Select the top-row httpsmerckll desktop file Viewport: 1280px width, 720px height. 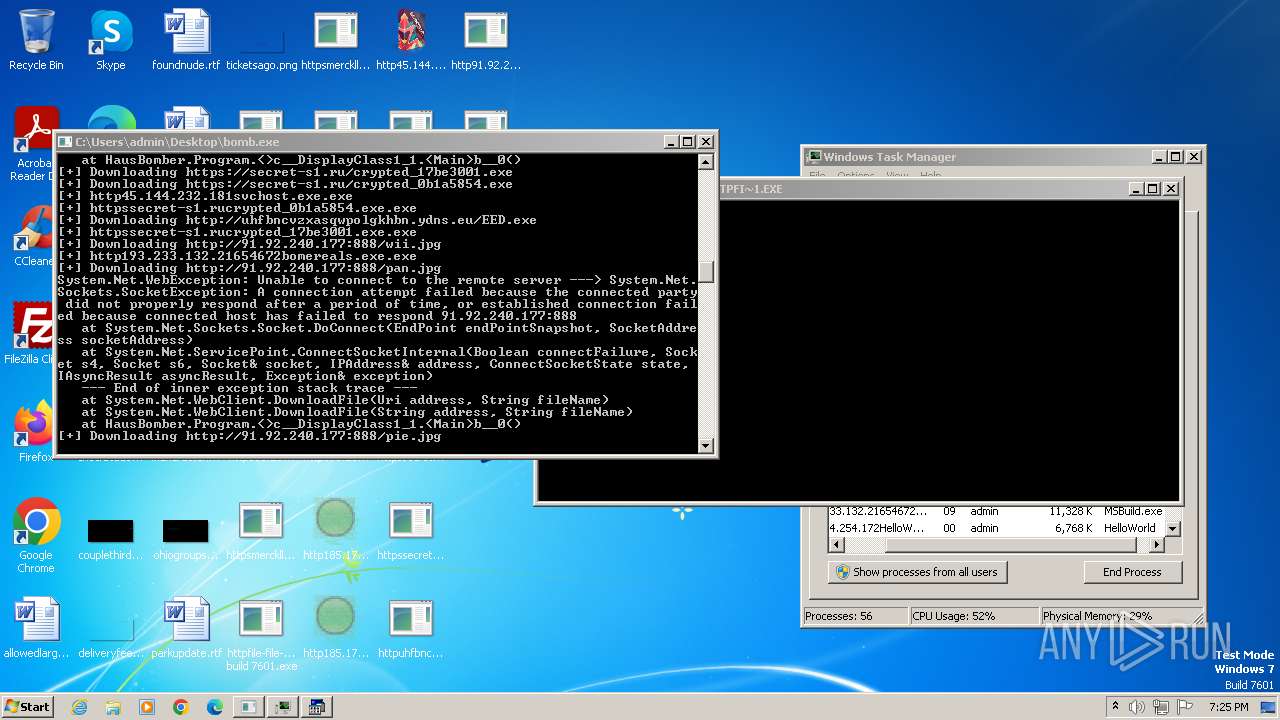point(336,40)
